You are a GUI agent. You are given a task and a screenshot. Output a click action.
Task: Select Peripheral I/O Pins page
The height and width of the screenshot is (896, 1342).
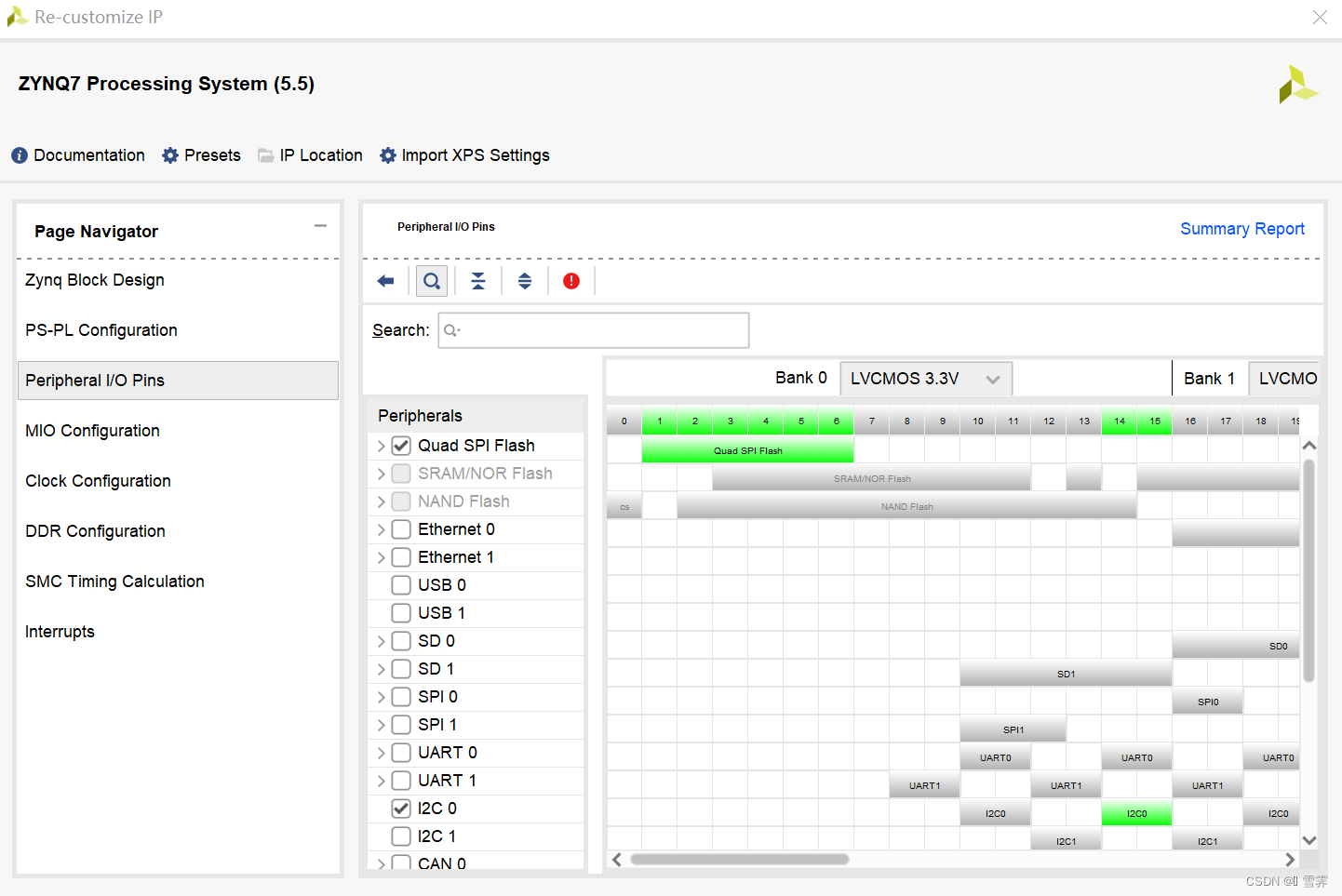click(178, 381)
